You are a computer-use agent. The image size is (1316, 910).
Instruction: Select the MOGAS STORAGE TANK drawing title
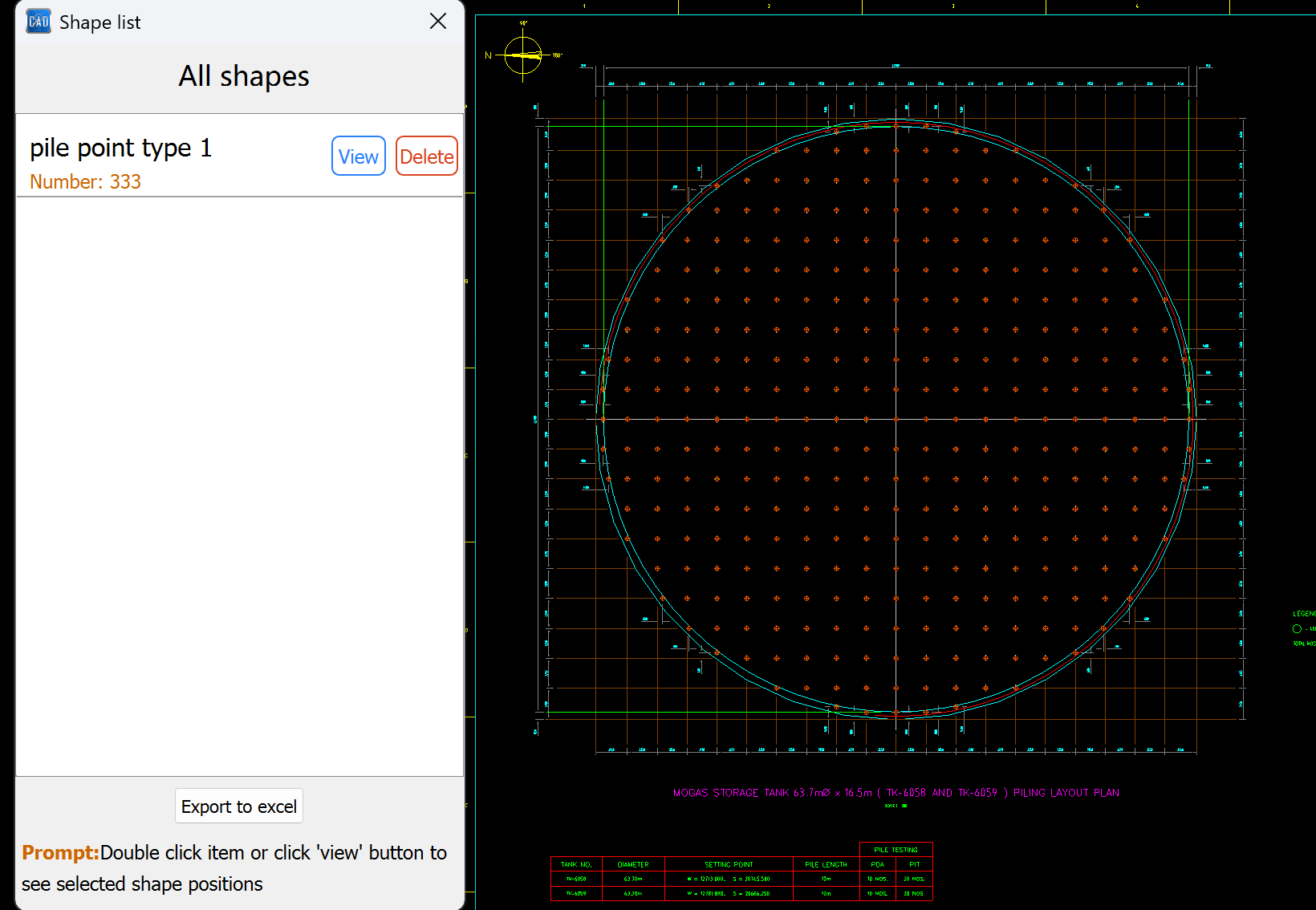pyautogui.click(x=896, y=793)
